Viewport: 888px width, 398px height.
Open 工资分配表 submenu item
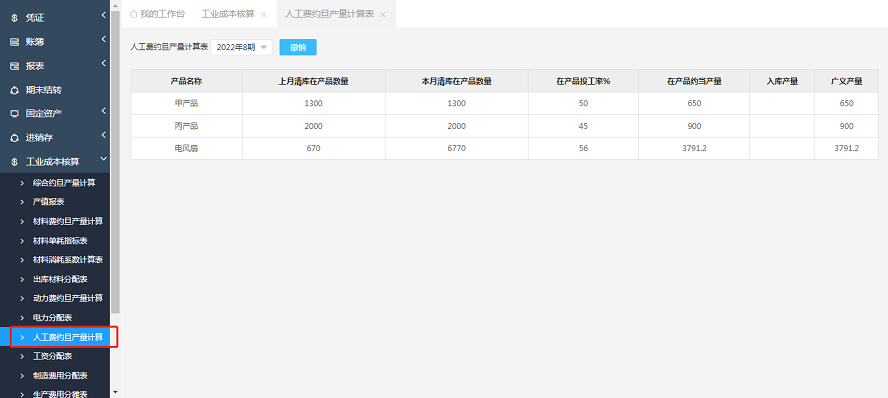52,356
